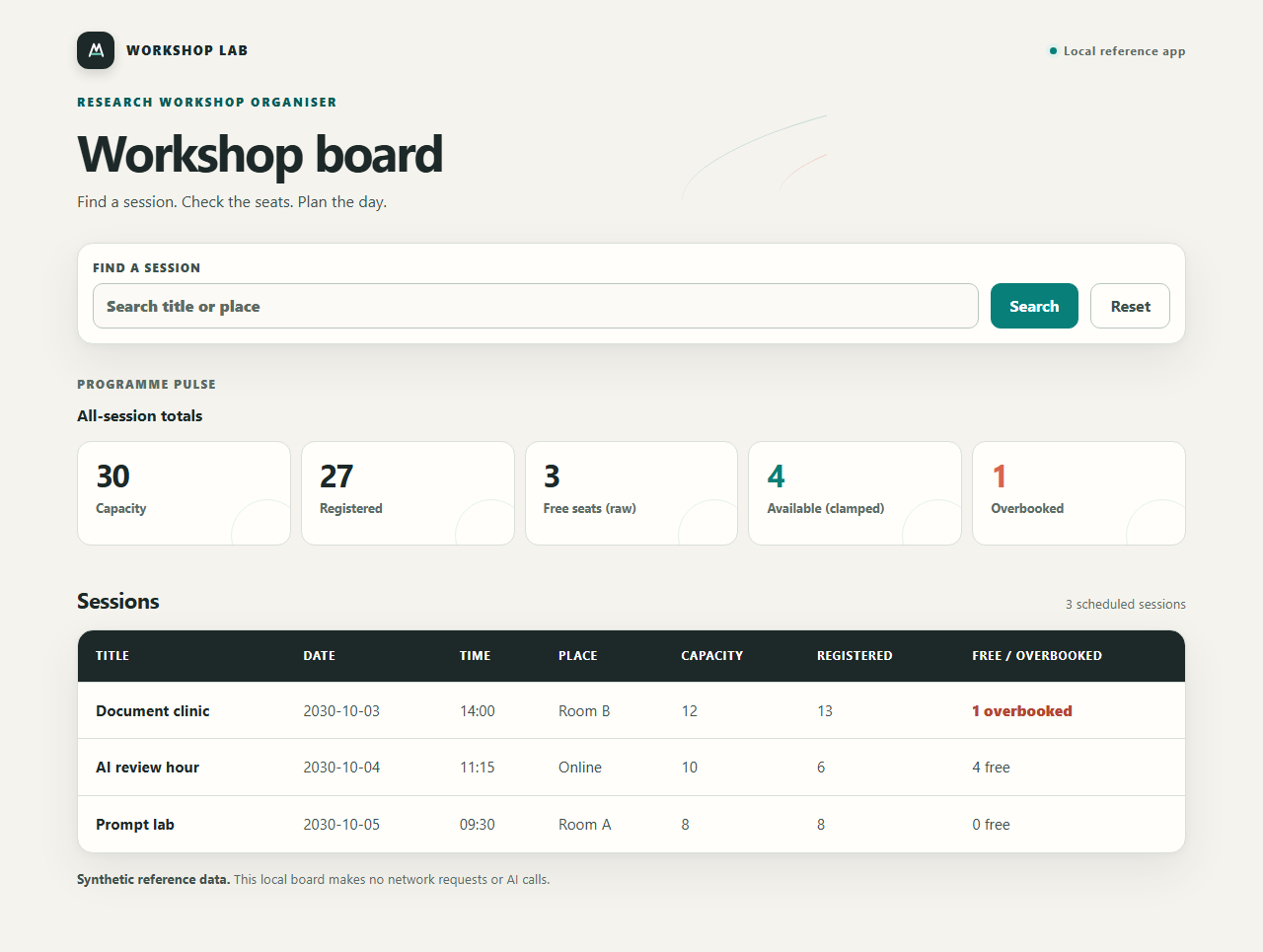Select the Prompt lab session title
Image resolution: width=1263 pixels, height=952 pixels.
(135, 825)
